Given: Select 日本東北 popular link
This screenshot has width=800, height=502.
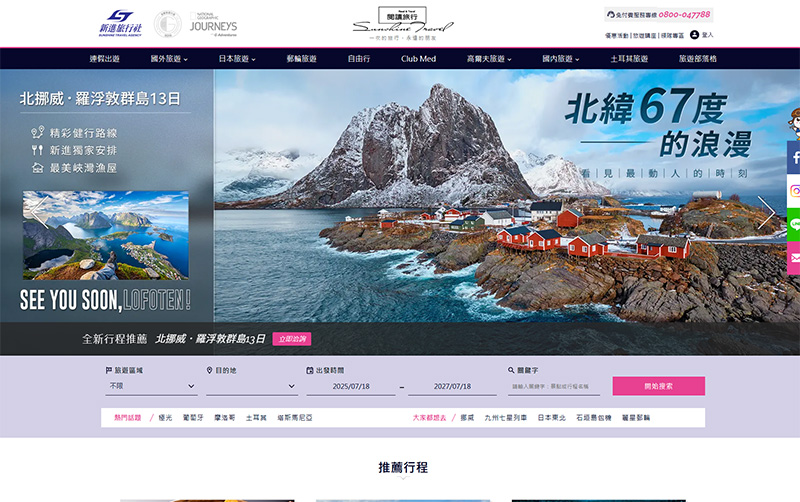Looking at the screenshot, I should [551, 417].
